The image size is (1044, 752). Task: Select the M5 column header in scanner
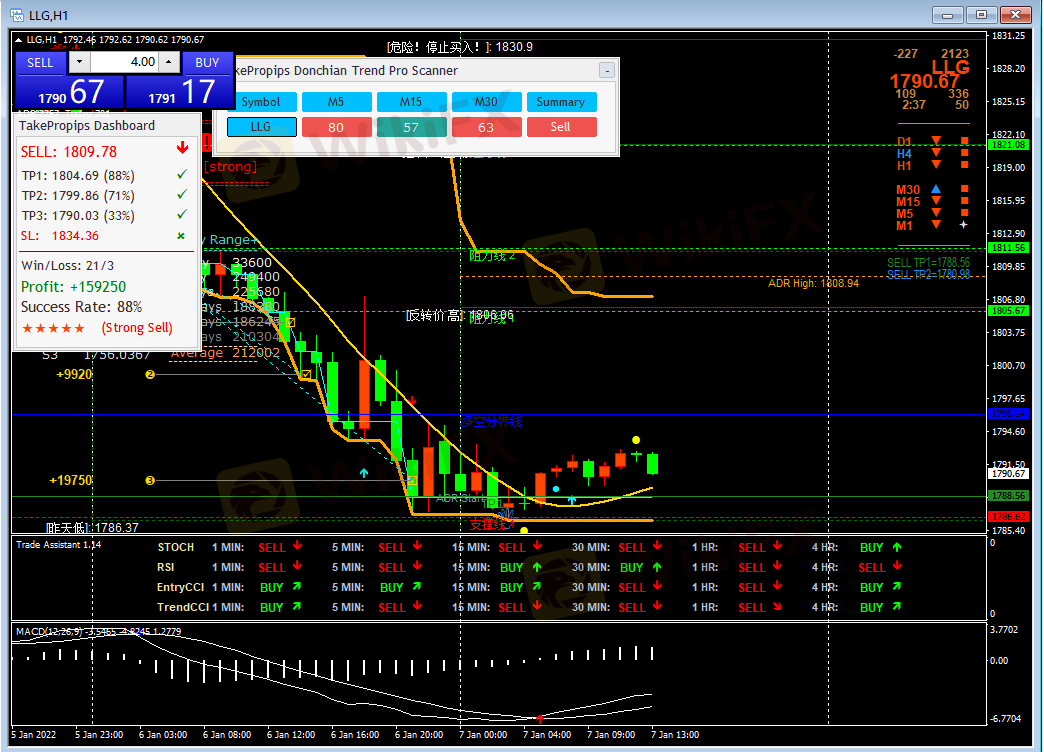click(336, 102)
